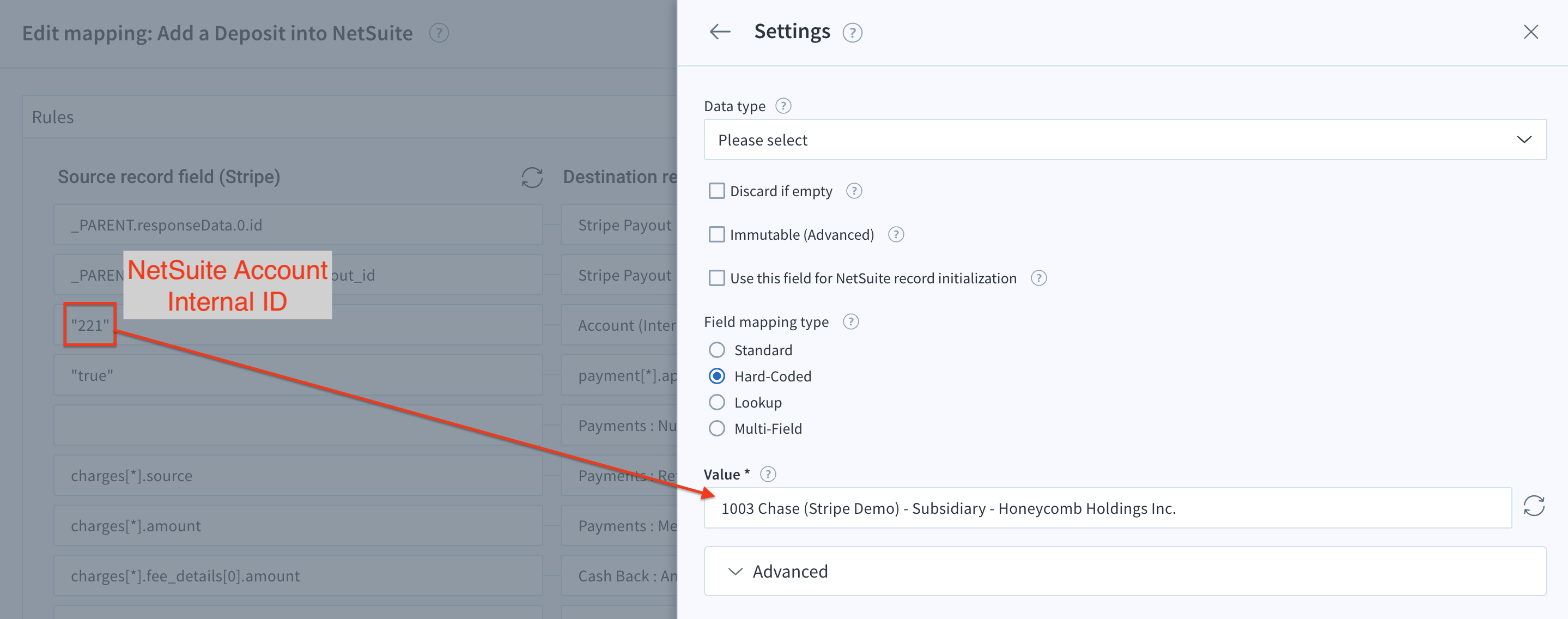Open help icon for Immutable (Advanced)
This screenshot has height=619, width=1568.
(896, 234)
